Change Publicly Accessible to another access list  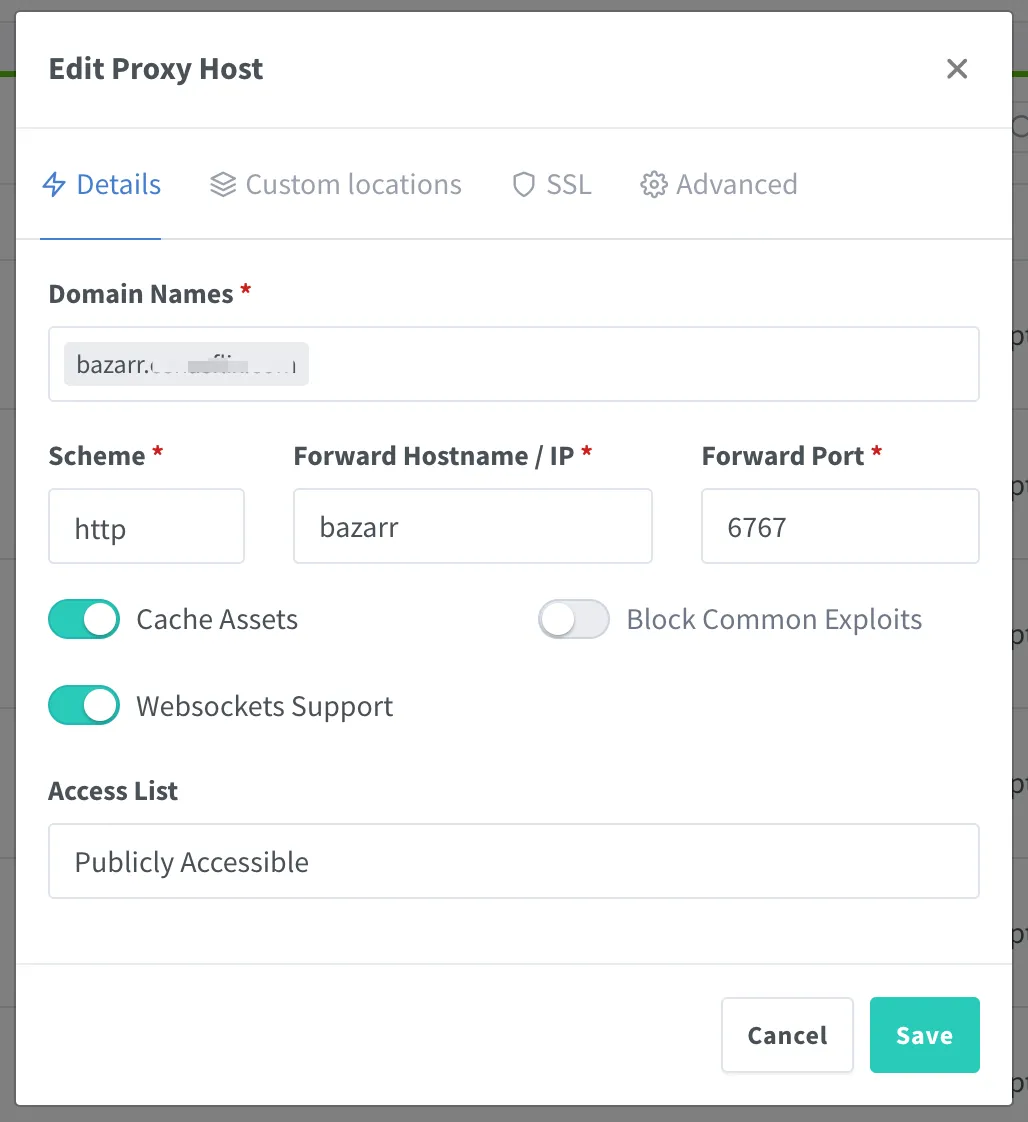coord(514,861)
